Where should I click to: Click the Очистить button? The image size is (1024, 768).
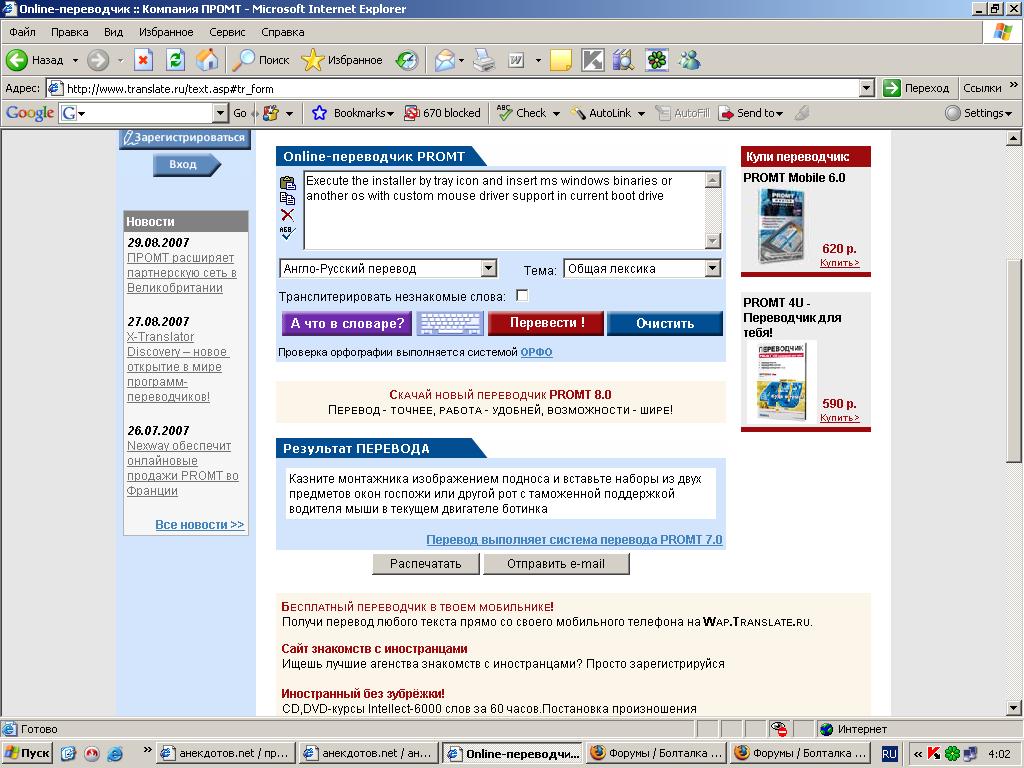pos(665,323)
